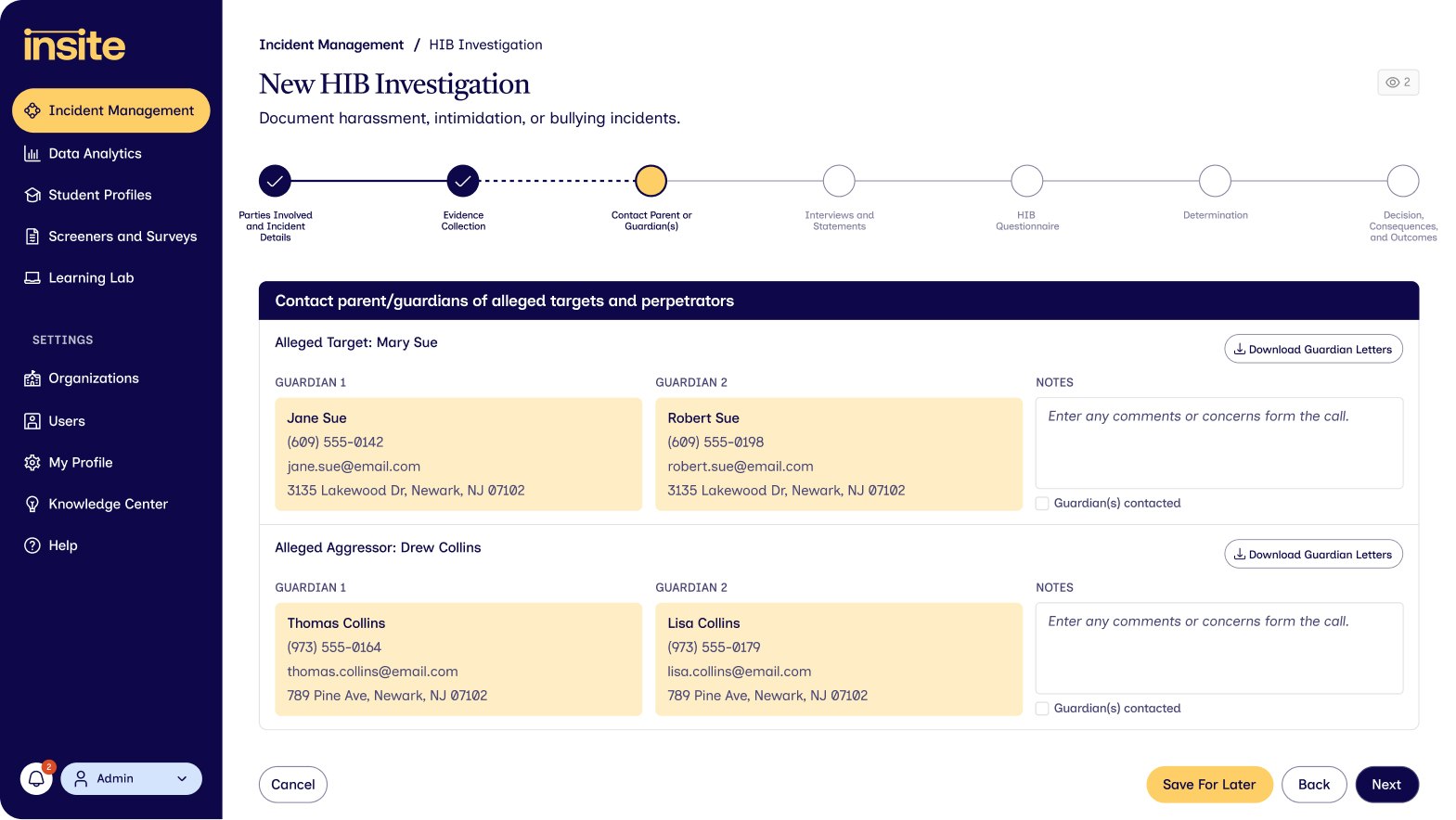Click the Help question mark icon

pyautogui.click(x=32, y=545)
